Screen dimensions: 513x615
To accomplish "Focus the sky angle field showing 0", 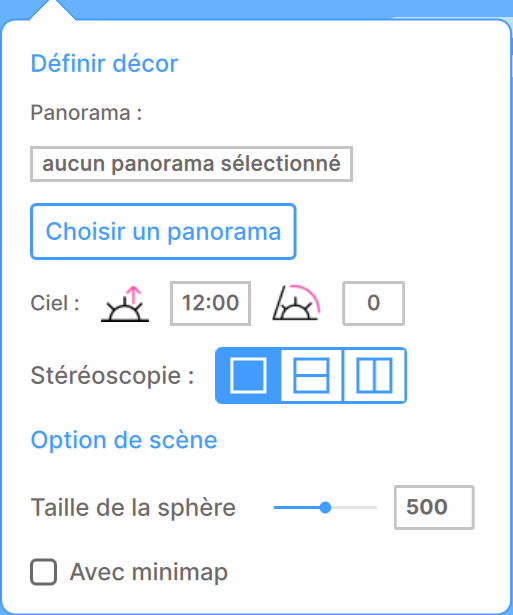I will (x=373, y=303).
